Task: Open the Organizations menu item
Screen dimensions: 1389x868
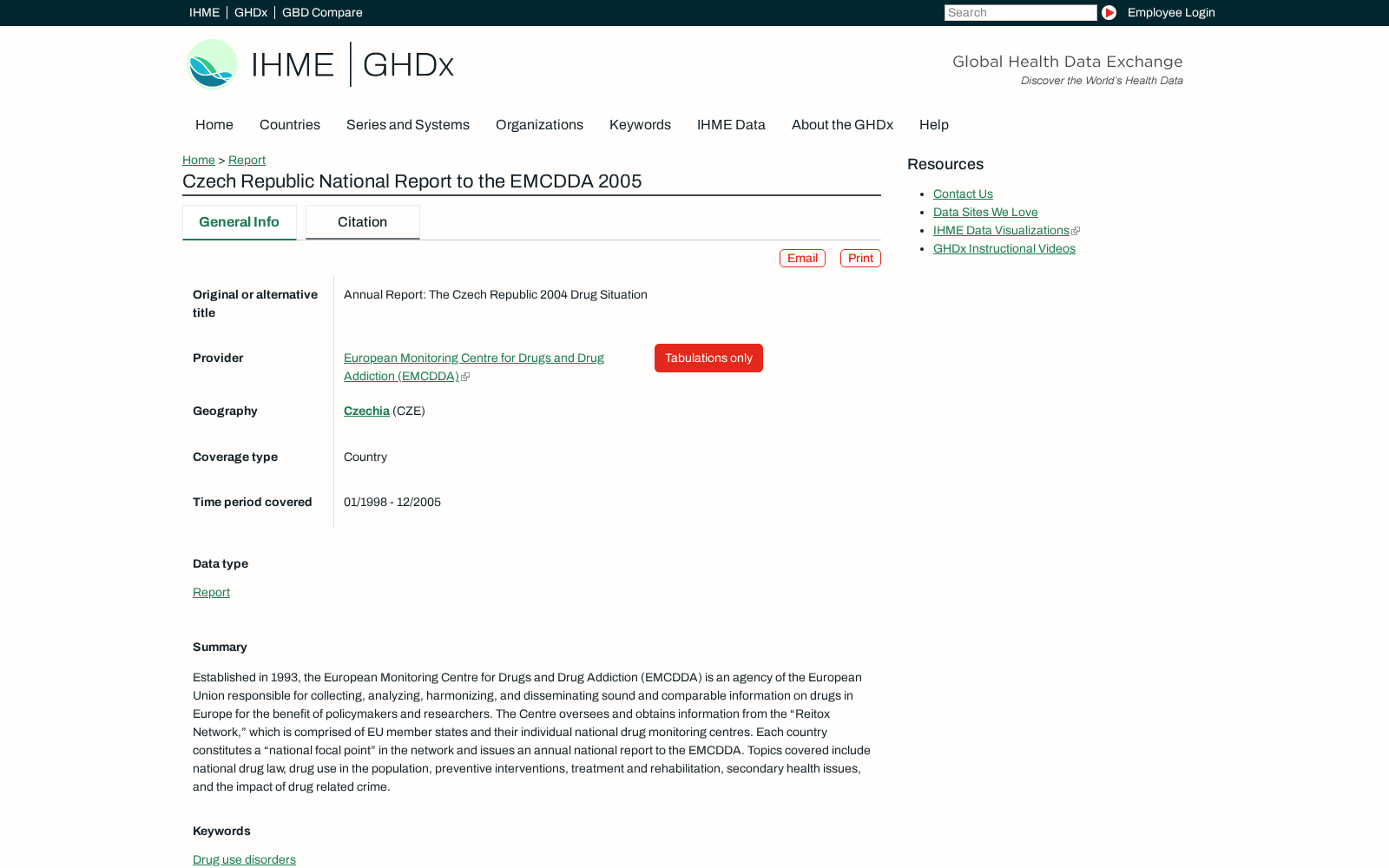Action: pos(539,125)
